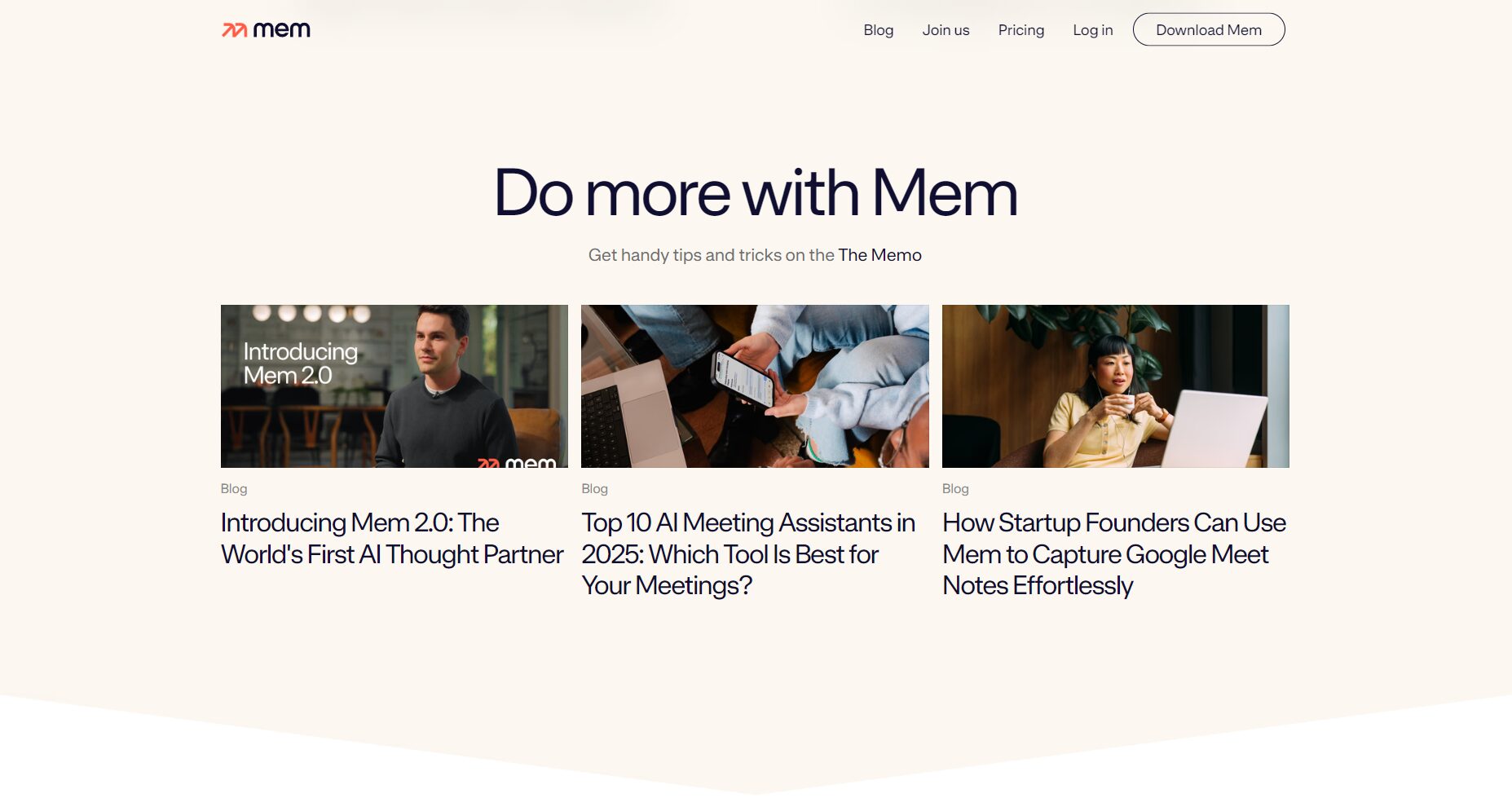Viewport: 1512px width, 811px height.
Task: Click the Mem arrow logo icon in the header
Action: point(234,30)
